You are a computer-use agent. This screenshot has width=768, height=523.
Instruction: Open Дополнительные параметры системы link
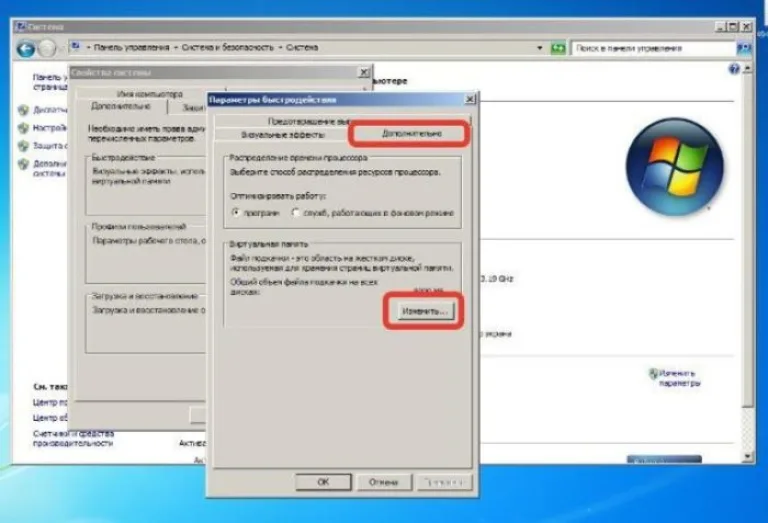point(50,168)
